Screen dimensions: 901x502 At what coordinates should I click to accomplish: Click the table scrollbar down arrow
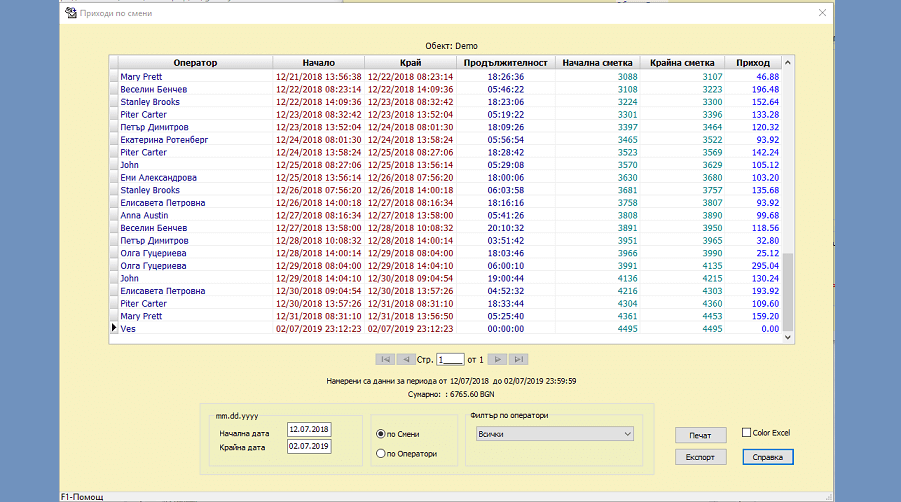[788, 337]
